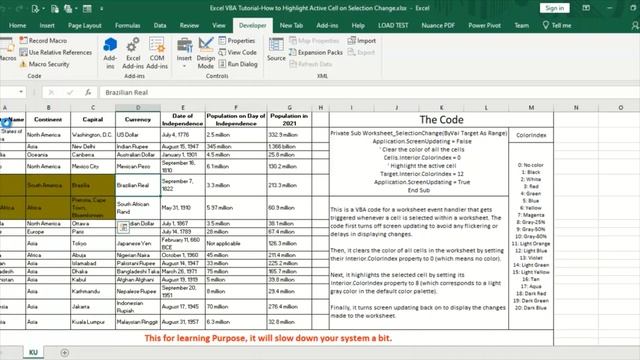
Task: Click the formula bar cancel X icon
Action: (x=51, y=92)
